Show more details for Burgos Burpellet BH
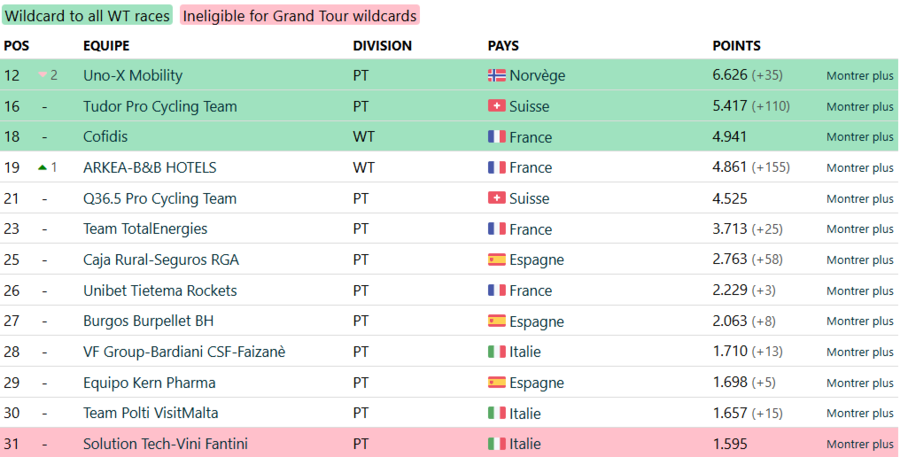This screenshot has height=457, width=900. pos(860,321)
